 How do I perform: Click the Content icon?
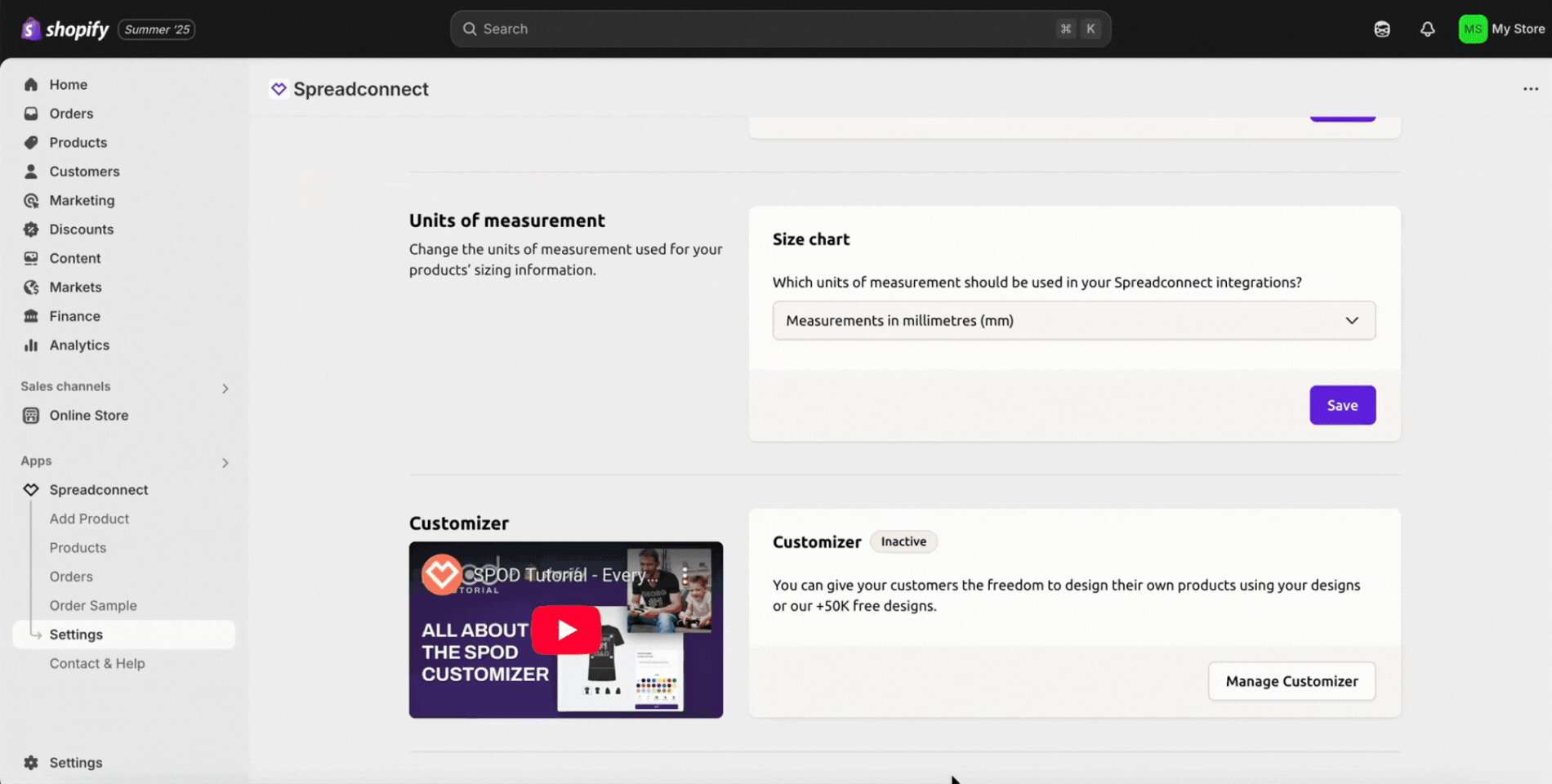click(x=31, y=258)
